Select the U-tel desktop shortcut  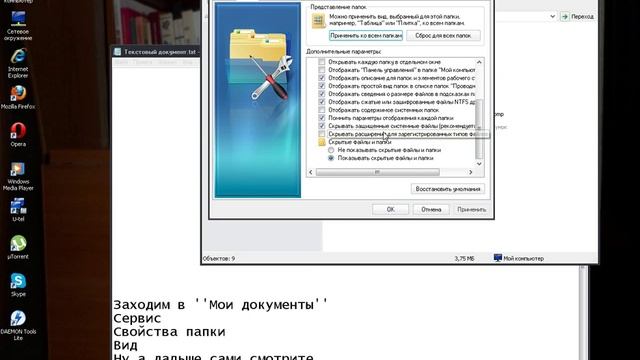pos(18,210)
